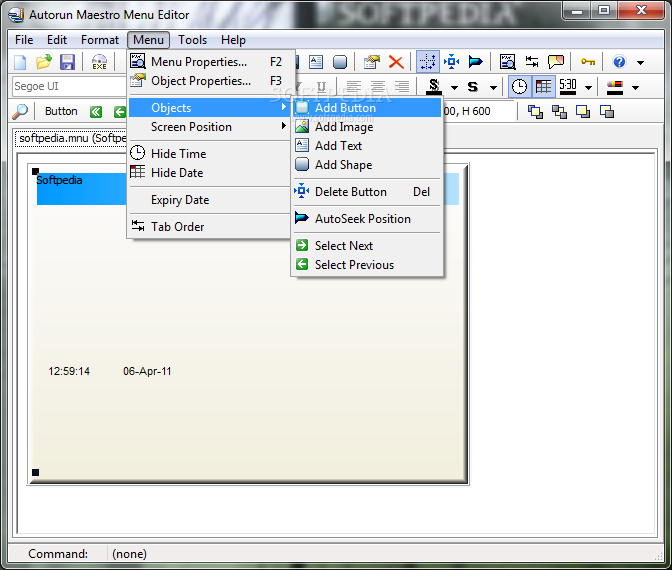Choose Select Next from the submenu

point(367,246)
